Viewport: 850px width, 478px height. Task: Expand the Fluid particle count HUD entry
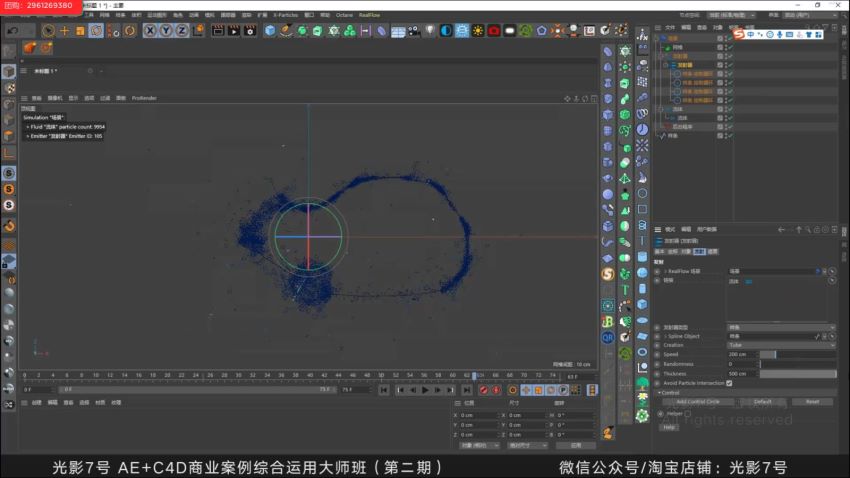(x=28, y=127)
